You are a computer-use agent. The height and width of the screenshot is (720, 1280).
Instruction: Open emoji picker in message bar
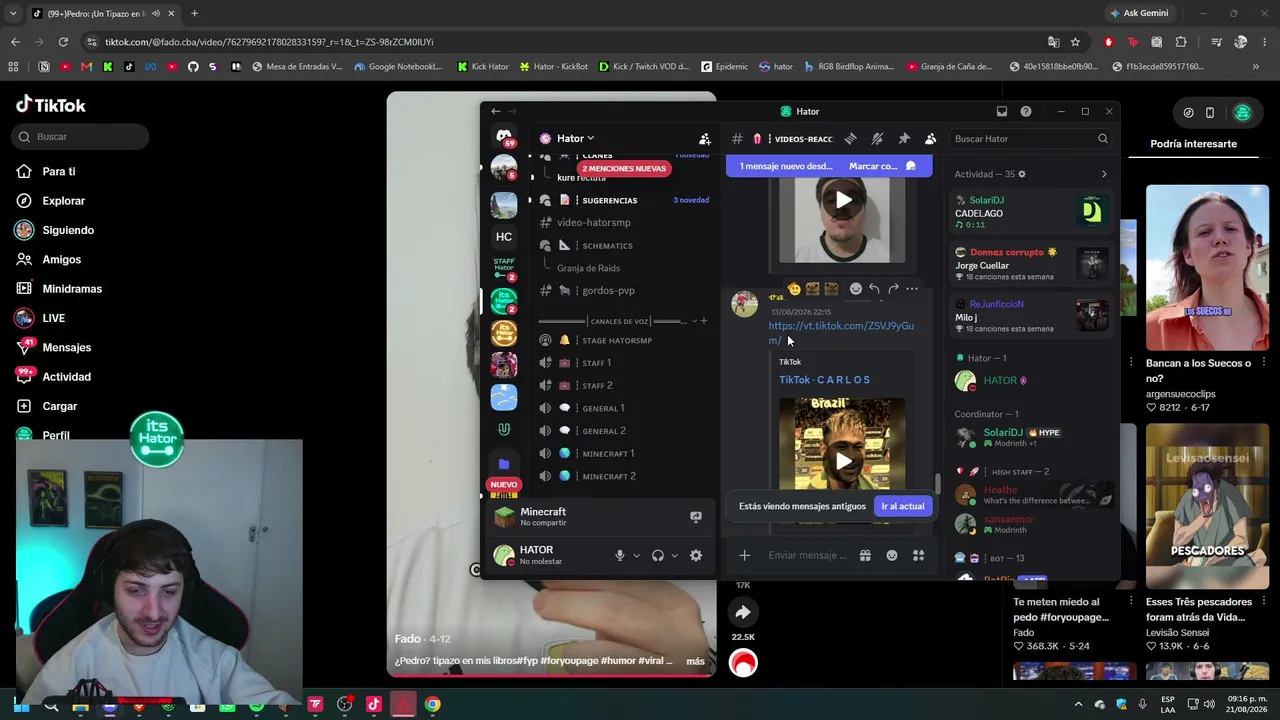click(x=892, y=556)
